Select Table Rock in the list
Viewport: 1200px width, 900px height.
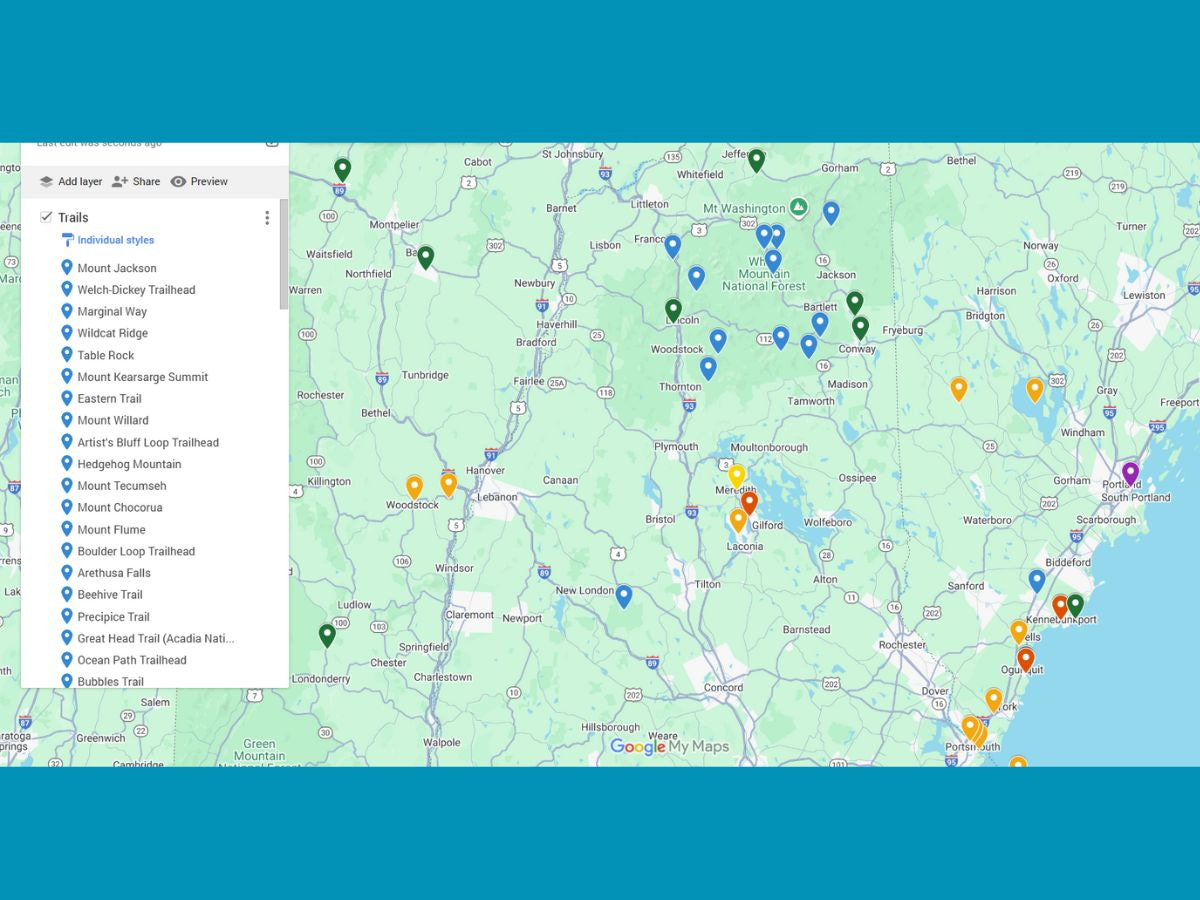tap(106, 355)
